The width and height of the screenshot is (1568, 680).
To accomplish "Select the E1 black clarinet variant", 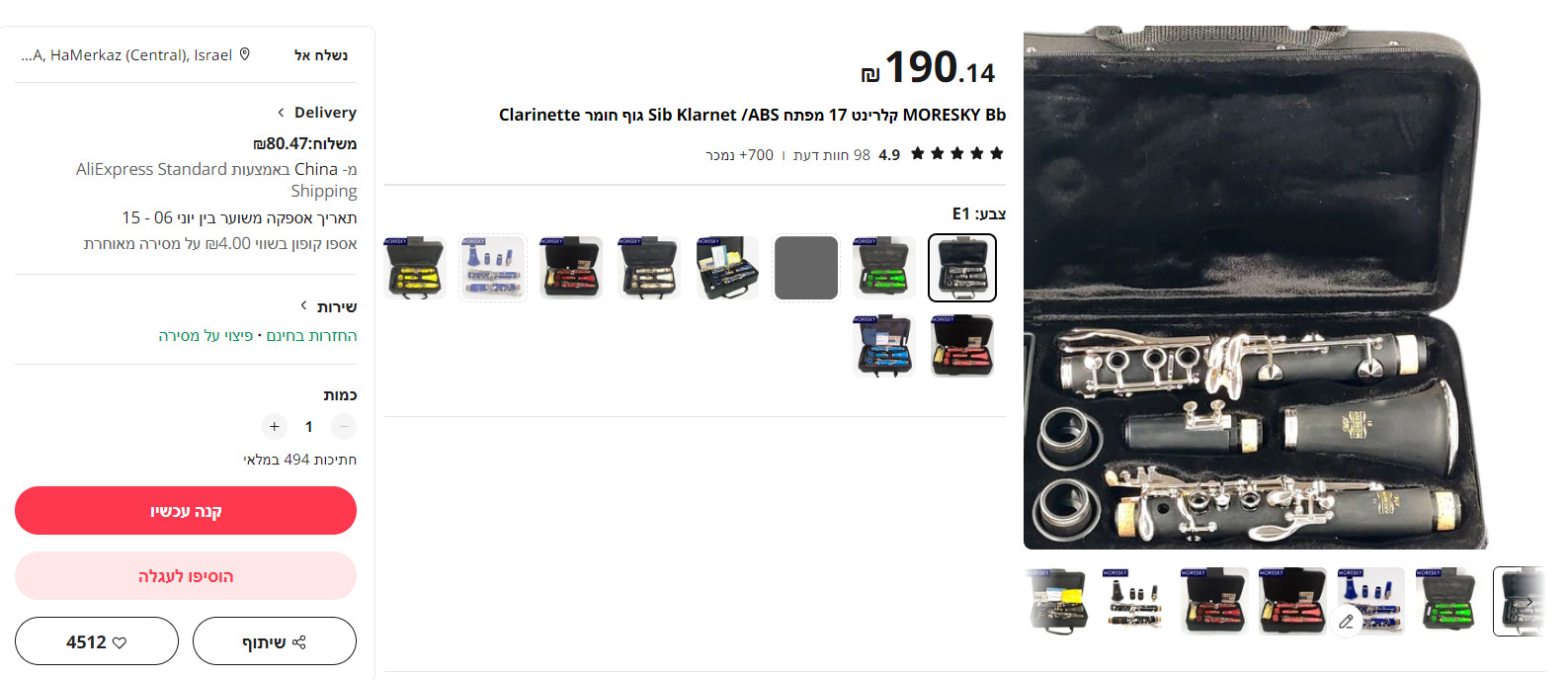I will point(962,268).
